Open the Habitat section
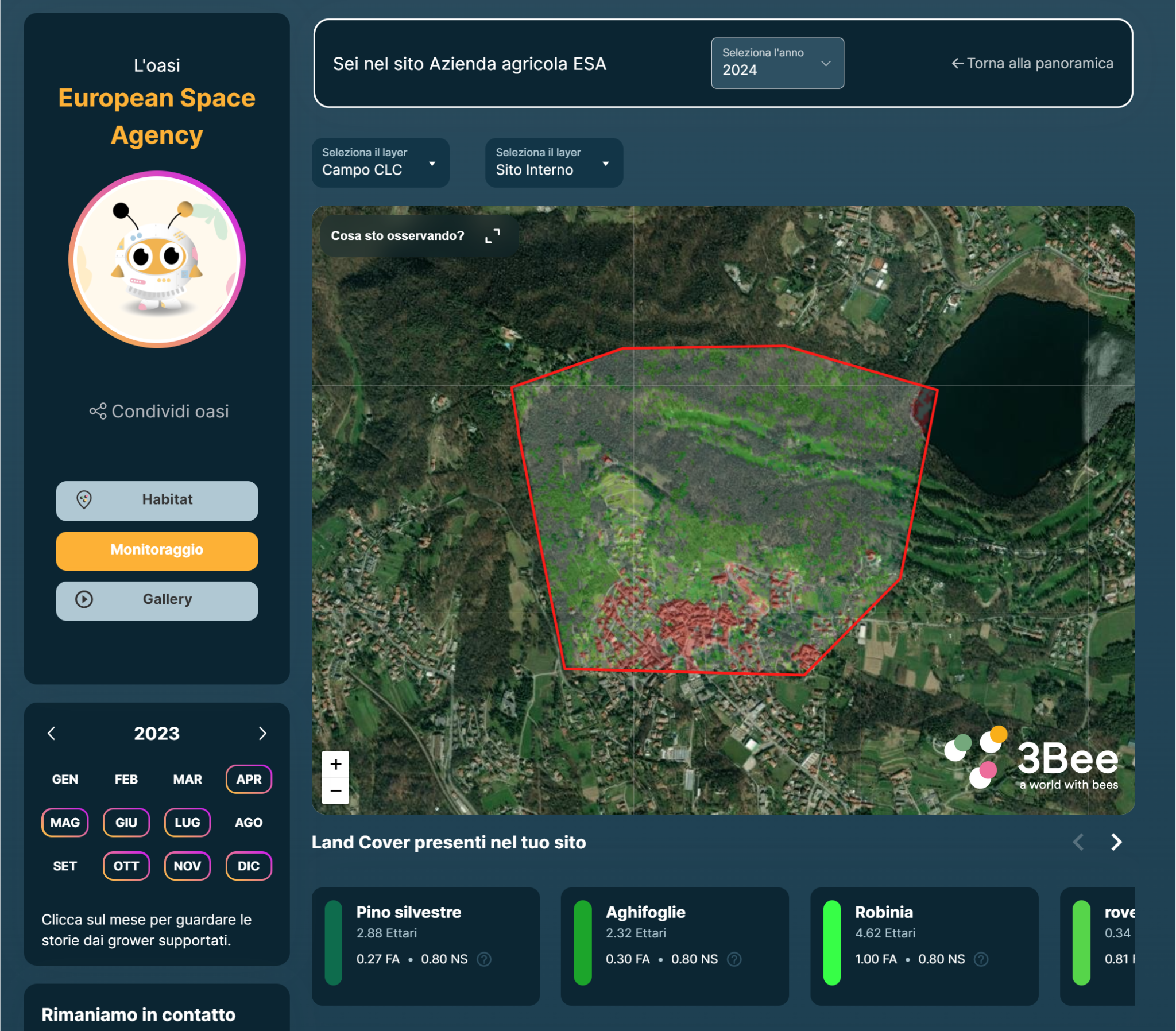Viewport: 1176px width, 1031px height. (157, 501)
